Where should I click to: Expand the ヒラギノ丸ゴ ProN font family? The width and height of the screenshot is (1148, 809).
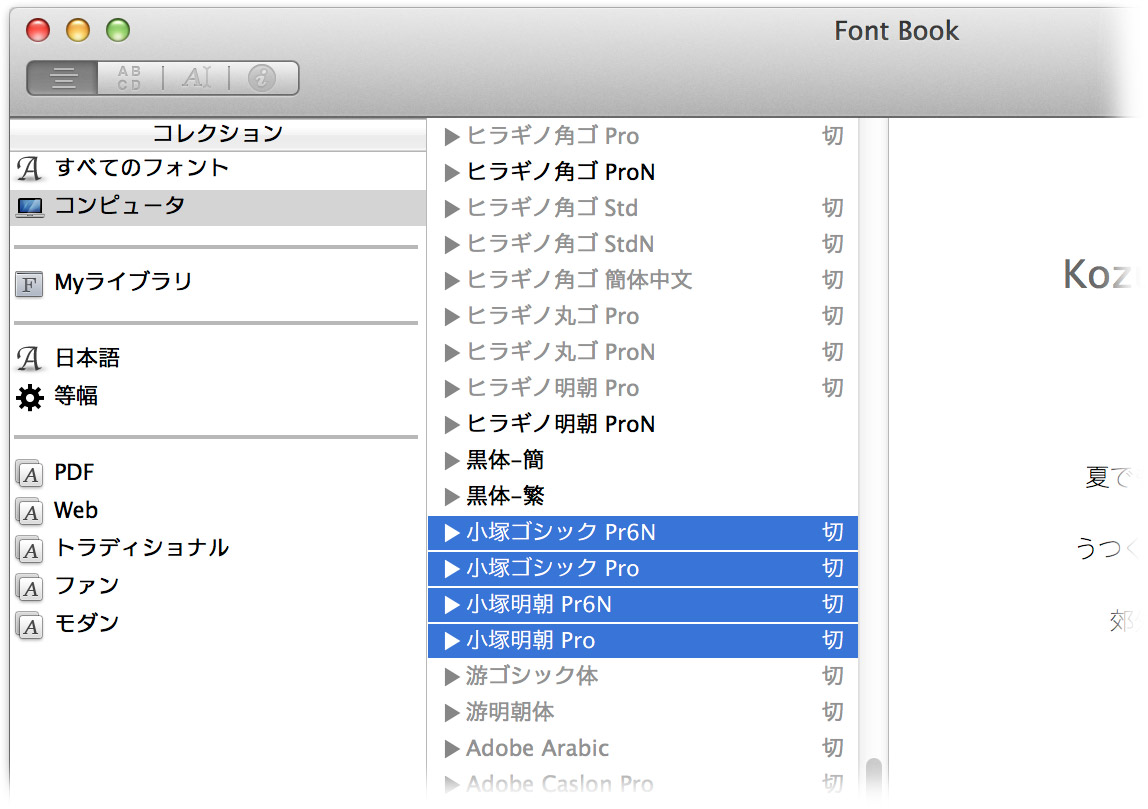pos(452,353)
